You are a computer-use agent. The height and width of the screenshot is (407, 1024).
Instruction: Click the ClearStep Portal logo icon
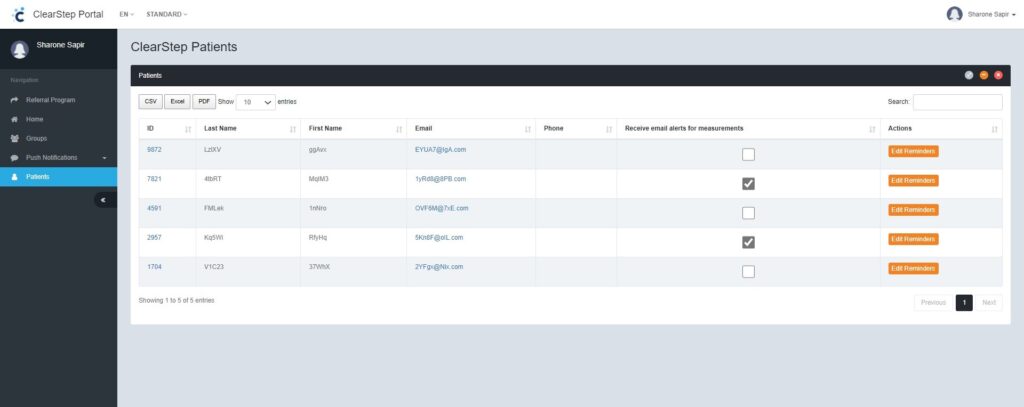click(x=18, y=14)
